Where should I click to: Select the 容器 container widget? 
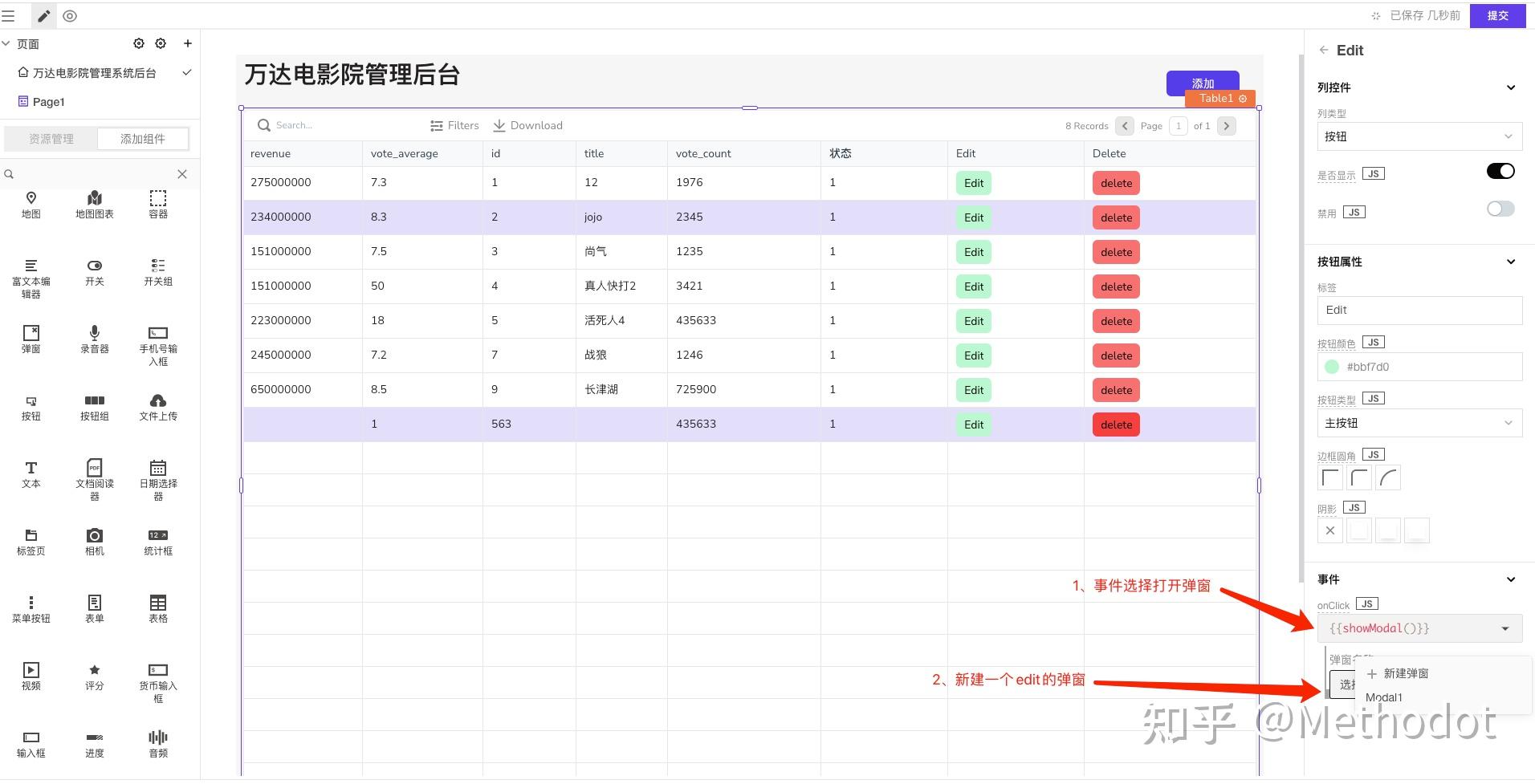click(158, 205)
